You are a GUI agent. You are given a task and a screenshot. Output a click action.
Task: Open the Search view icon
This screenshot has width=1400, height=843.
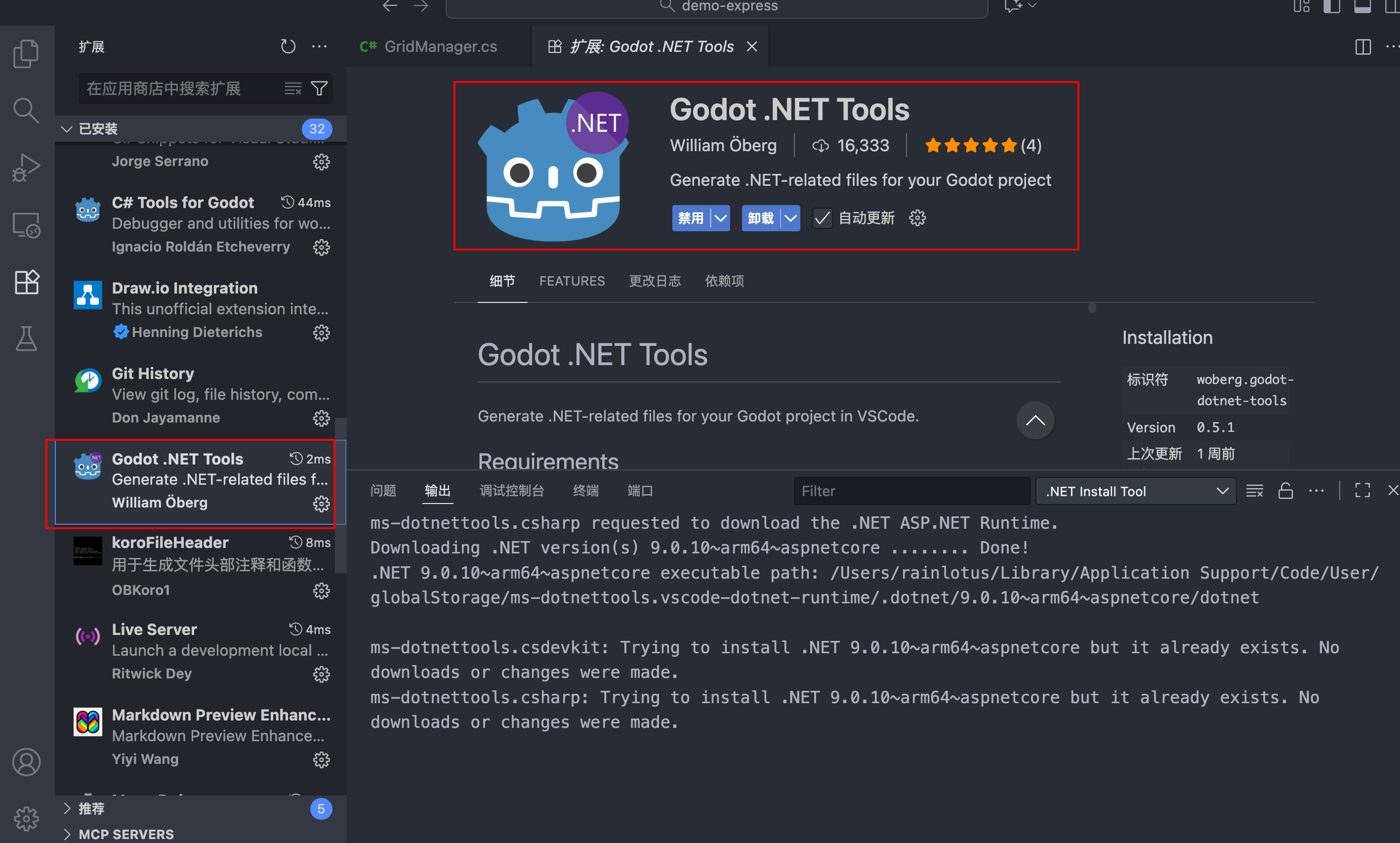tap(26, 110)
